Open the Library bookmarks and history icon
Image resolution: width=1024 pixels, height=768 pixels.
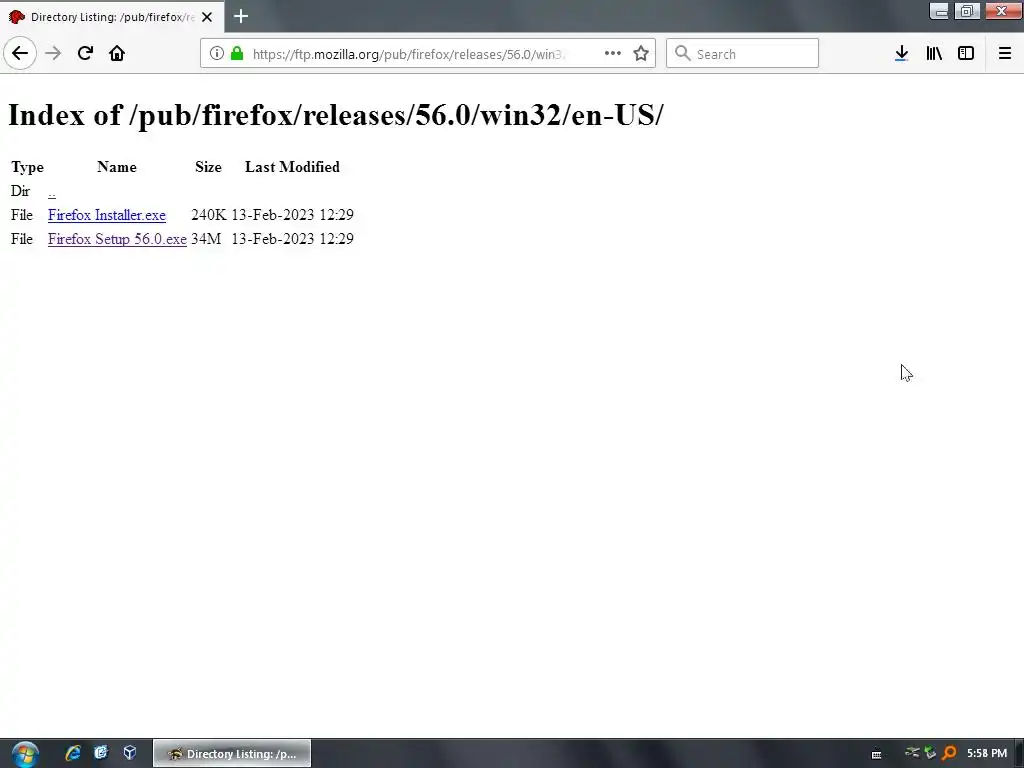tap(934, 54)
